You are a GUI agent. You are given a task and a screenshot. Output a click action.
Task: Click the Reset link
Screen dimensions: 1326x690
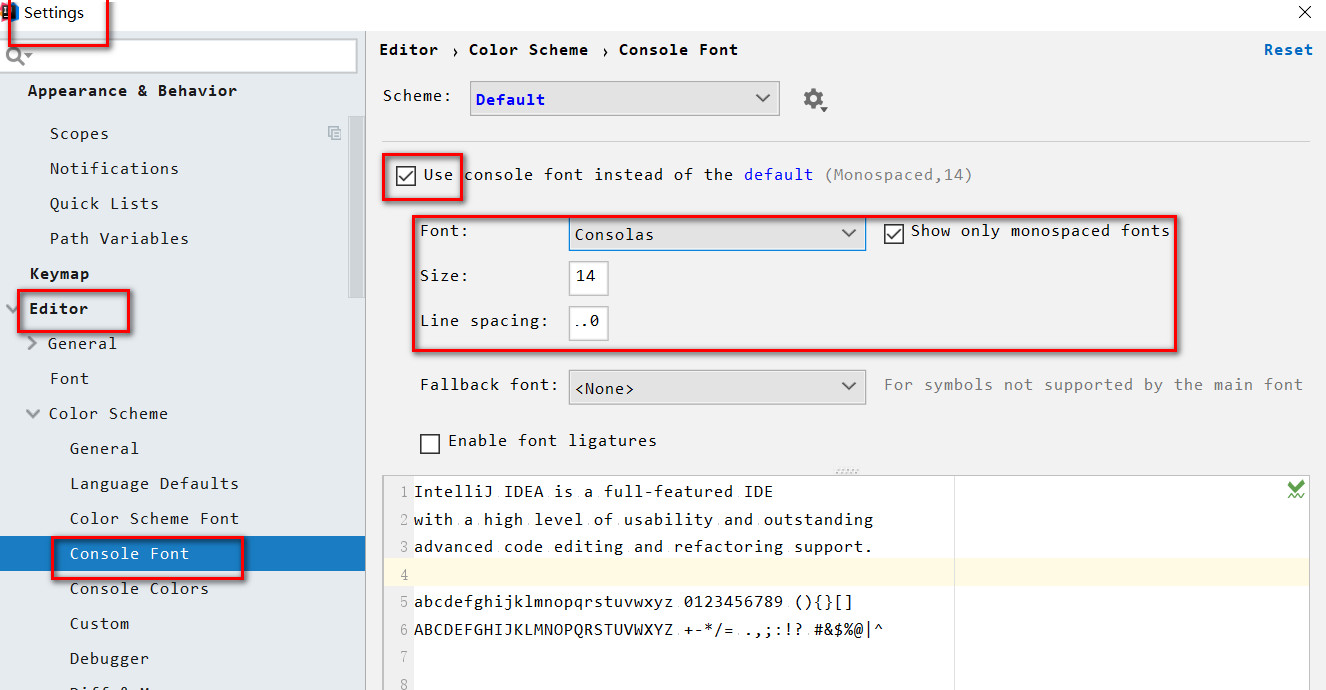click(x=1288, y=50)
